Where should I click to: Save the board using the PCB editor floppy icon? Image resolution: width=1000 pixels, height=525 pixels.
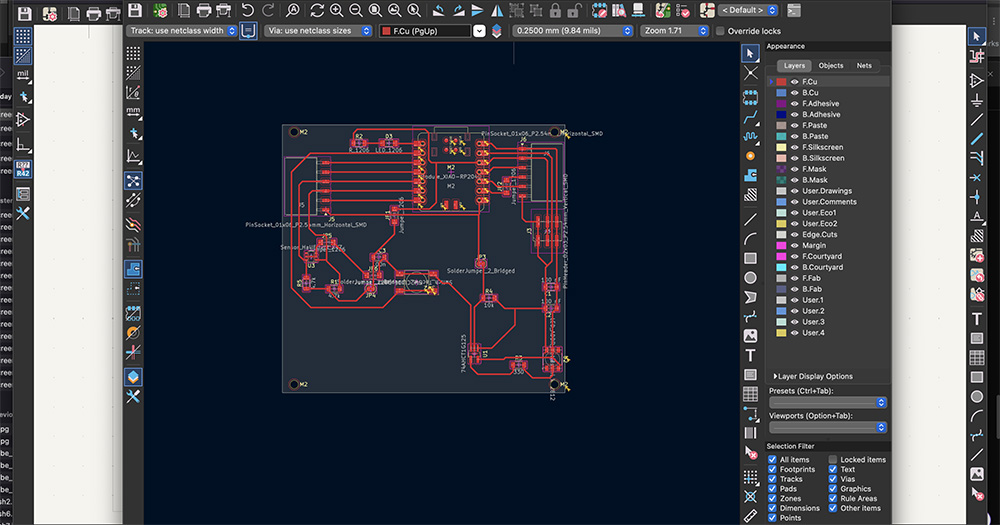coord(135,10)
